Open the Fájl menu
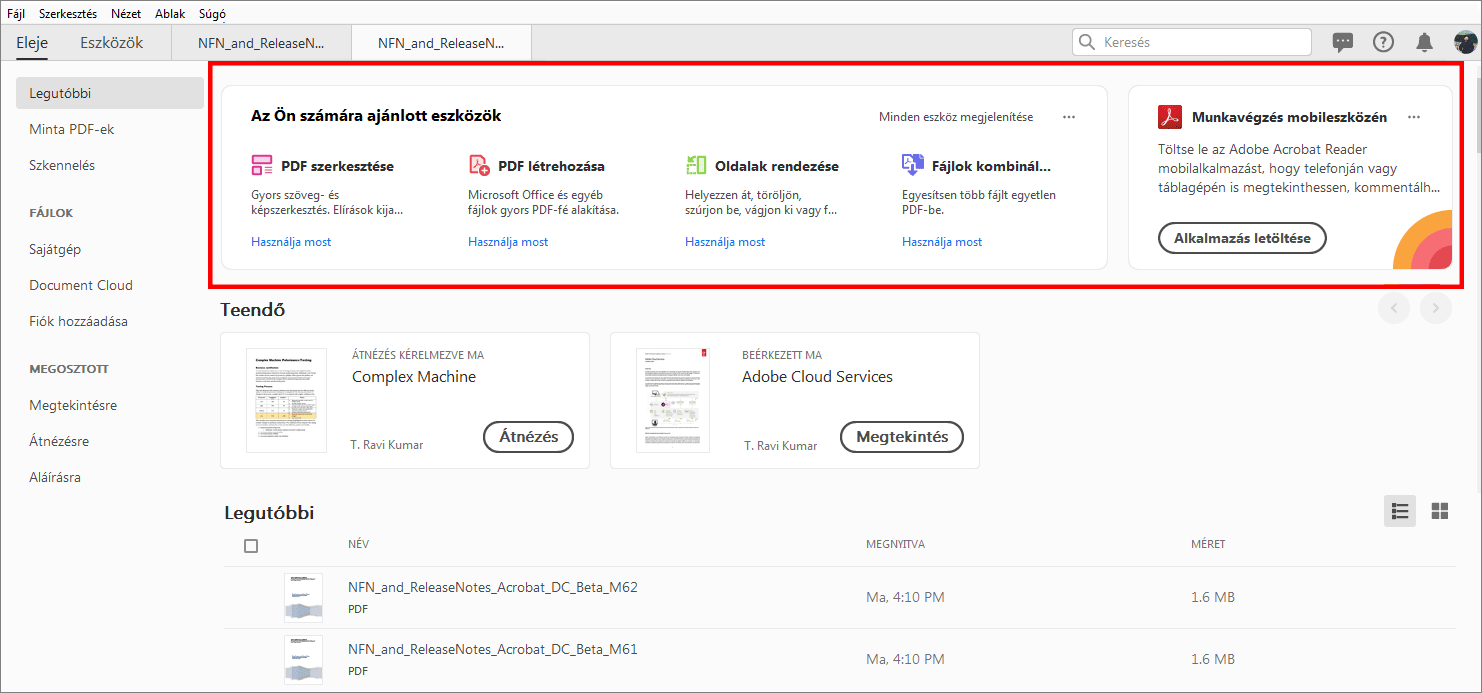 tap(15, 14)
